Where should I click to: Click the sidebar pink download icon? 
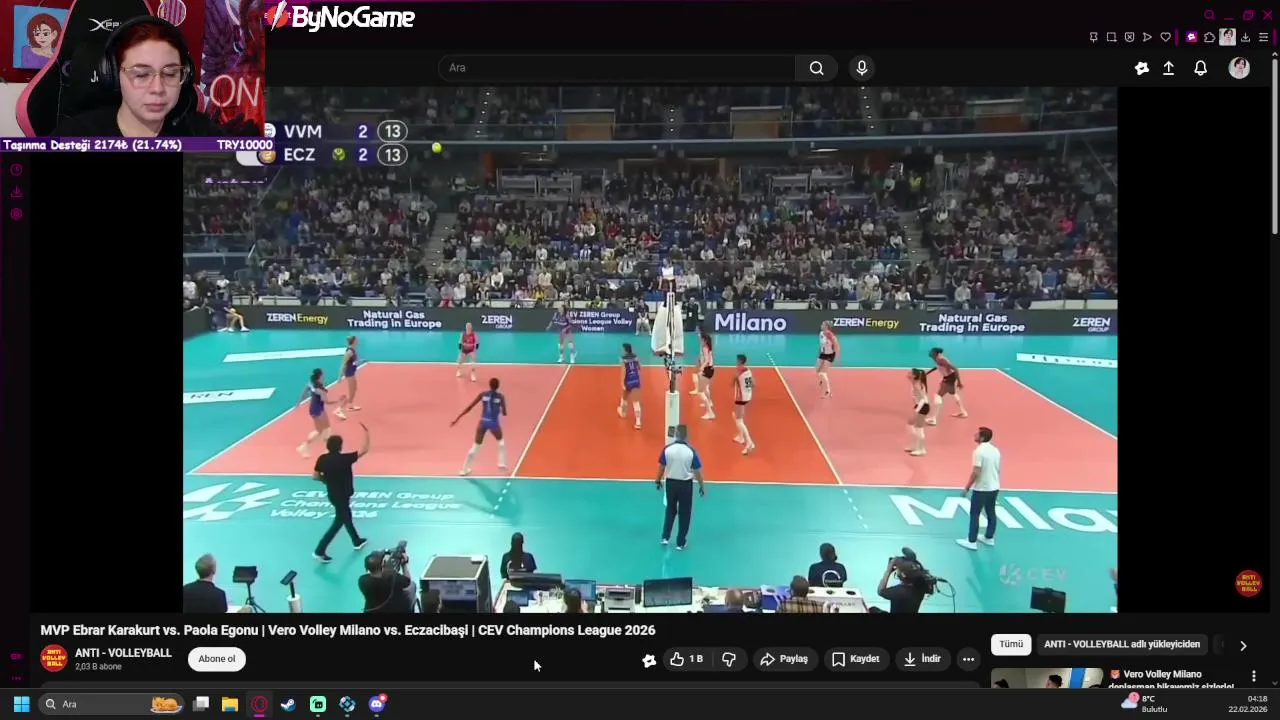pyautogui.click(x=16, y=192)
